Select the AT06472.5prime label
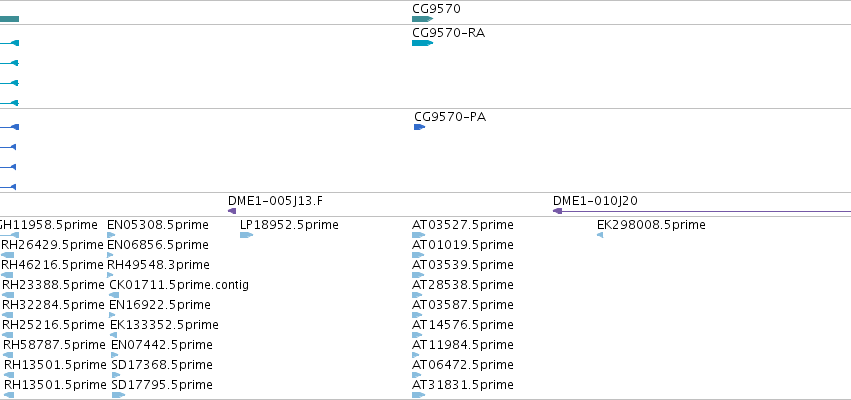 463,365
